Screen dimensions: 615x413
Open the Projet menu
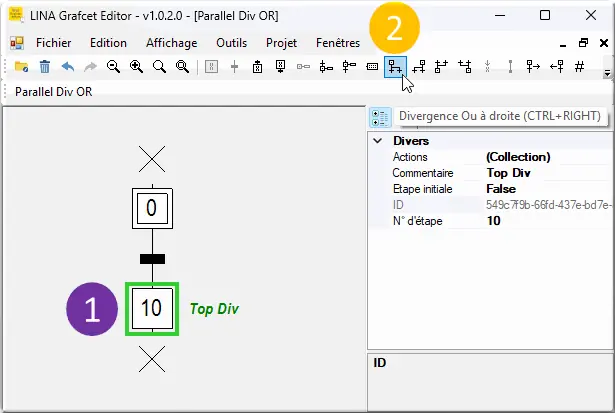pos(281,43)
